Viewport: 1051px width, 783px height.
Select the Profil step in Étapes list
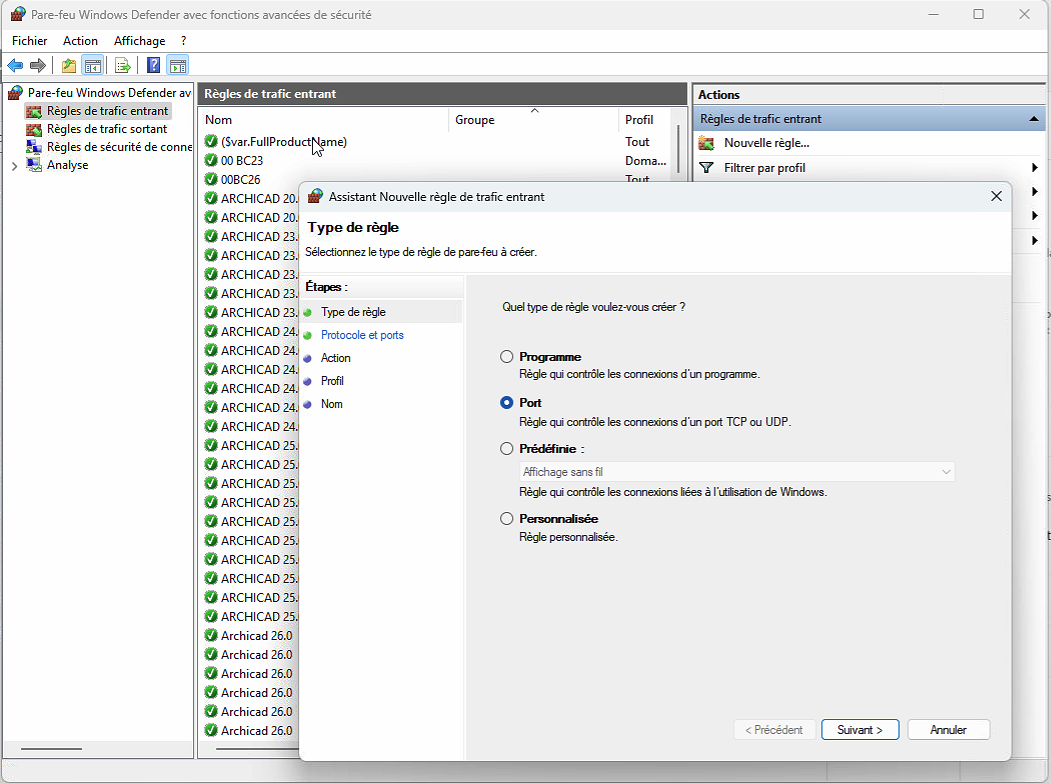[x=332, y=381]
